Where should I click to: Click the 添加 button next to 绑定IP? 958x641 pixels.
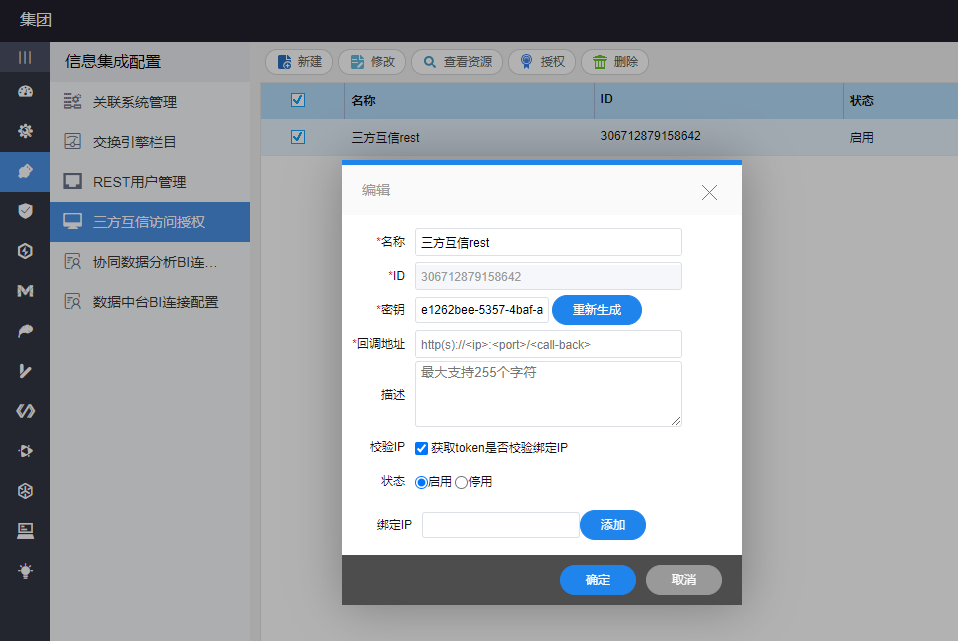(x=612, y=525)
